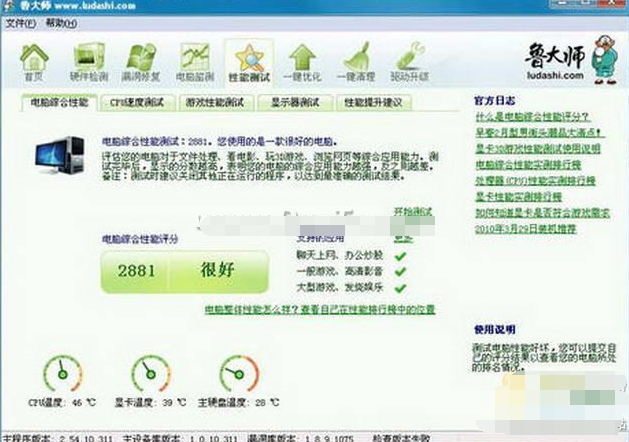This screenshot has width=629, height=442.
Task: Open 电脑监测 monitoring tool
Action: pyautogui.click(x=195, y=63)
